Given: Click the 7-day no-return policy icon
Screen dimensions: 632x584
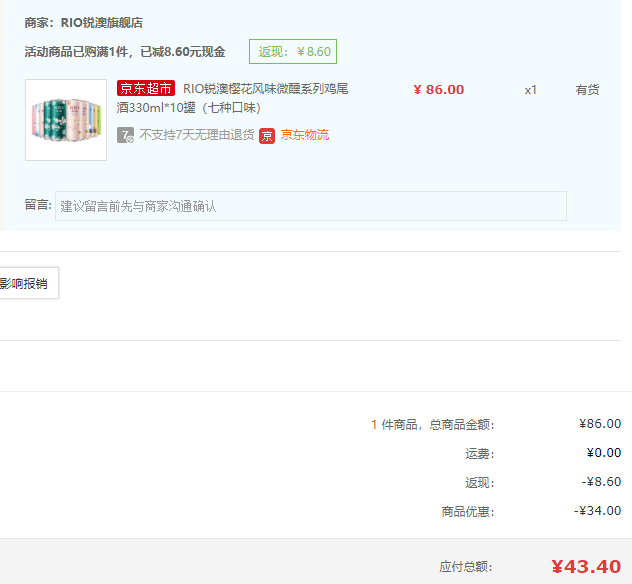Looking at the screenshot, I should click(x=125, y=135).
